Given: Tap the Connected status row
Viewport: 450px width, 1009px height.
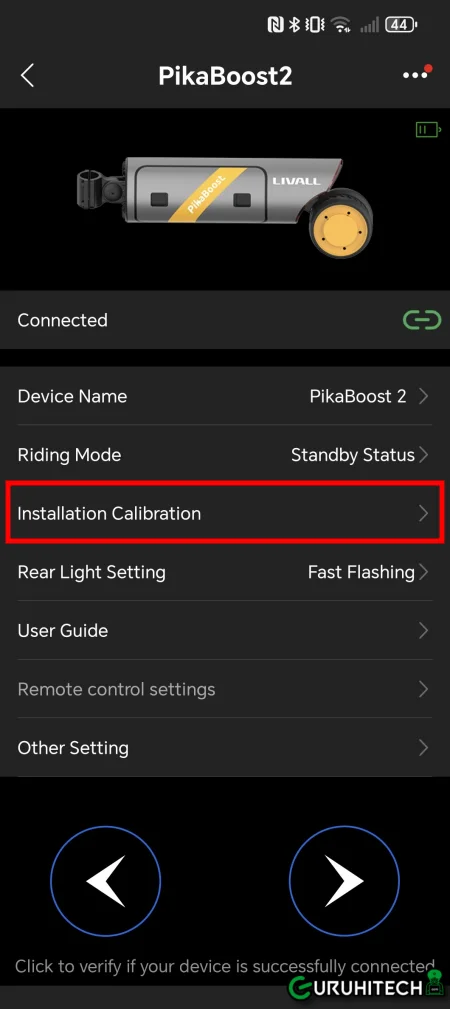Looking at the screenshot, I should 225,320.
